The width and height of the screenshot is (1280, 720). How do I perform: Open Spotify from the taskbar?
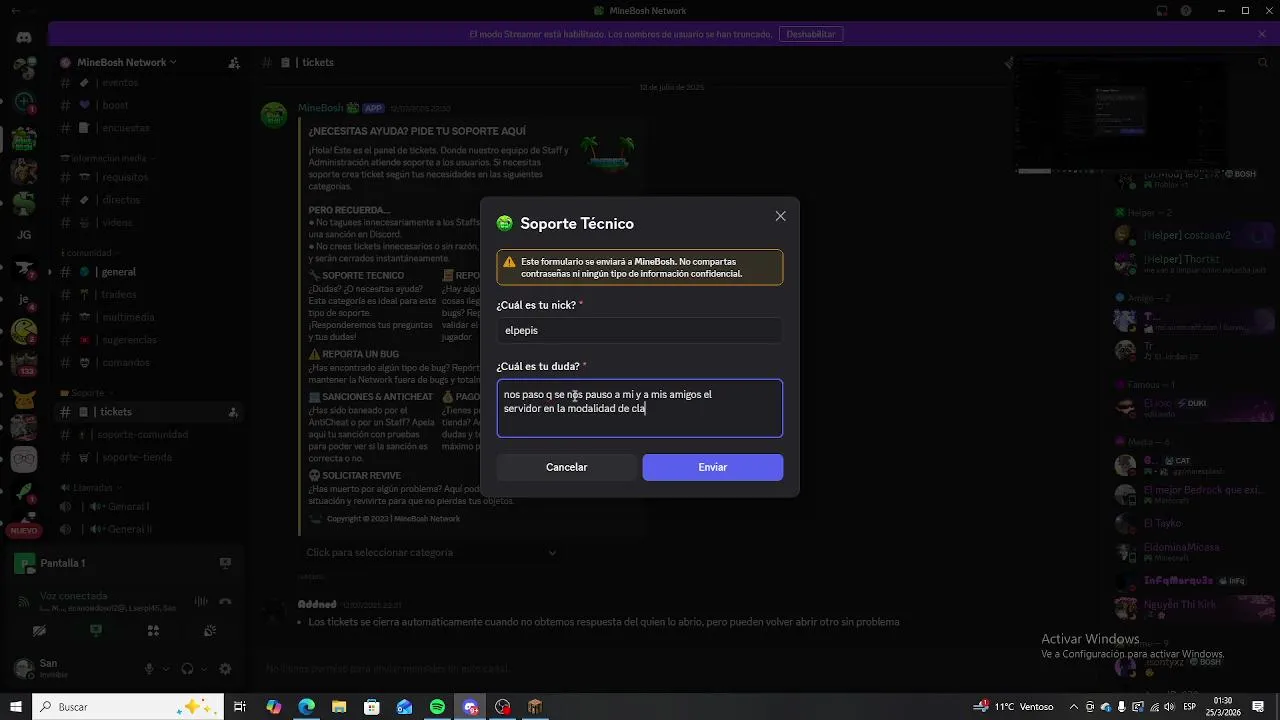pos(437,707)
